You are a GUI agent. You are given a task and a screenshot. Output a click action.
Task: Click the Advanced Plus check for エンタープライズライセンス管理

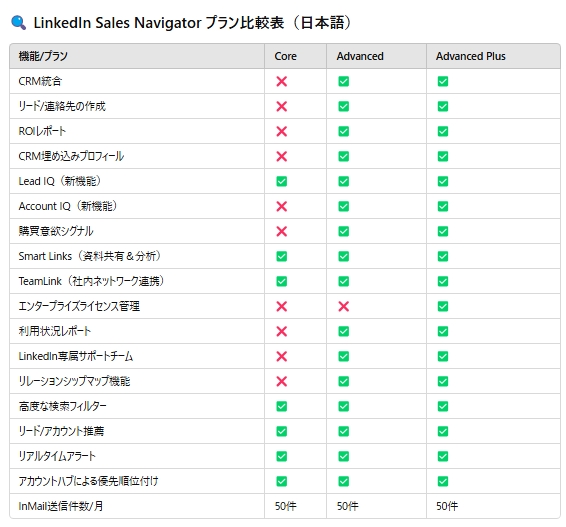pyautogui.click(x=443, y=306)
